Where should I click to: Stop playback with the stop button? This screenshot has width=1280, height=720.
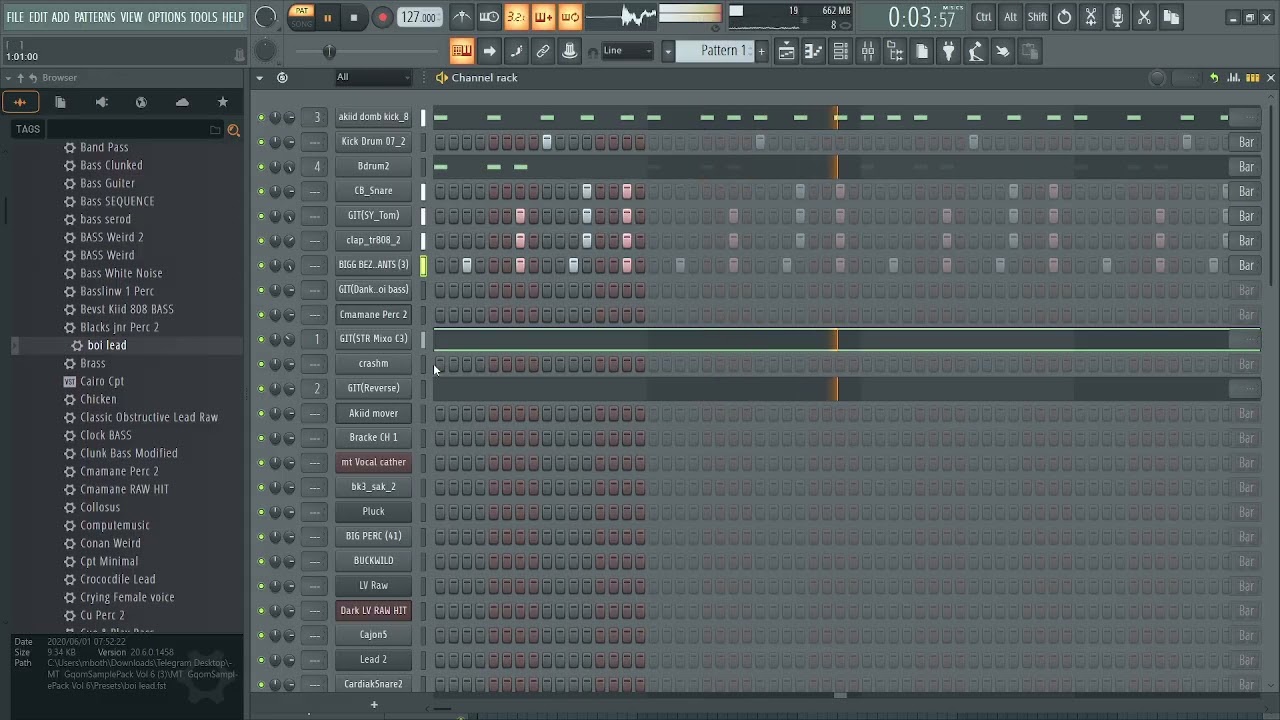click(x=354, y=18)
